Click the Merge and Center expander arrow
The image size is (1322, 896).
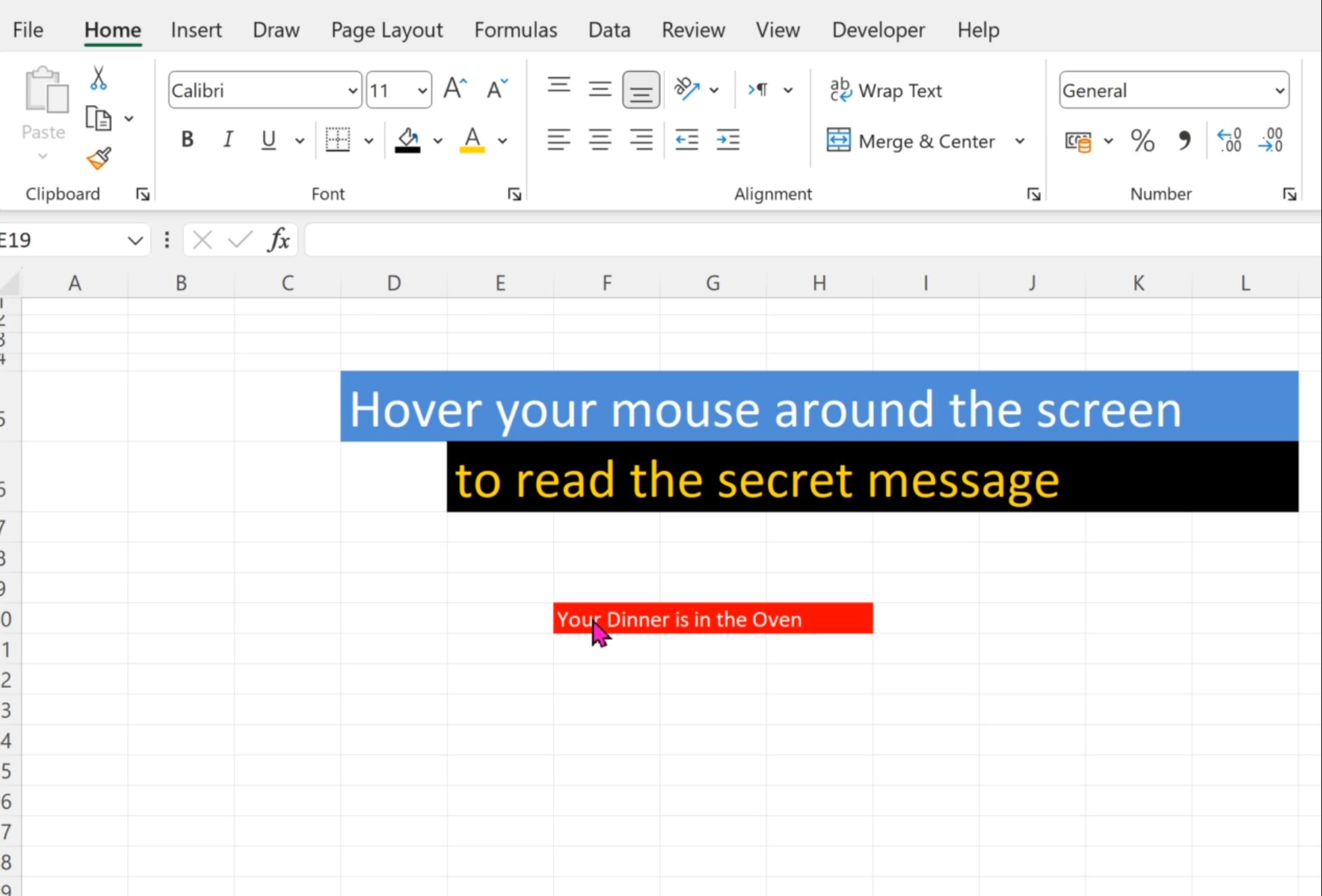1020,141
